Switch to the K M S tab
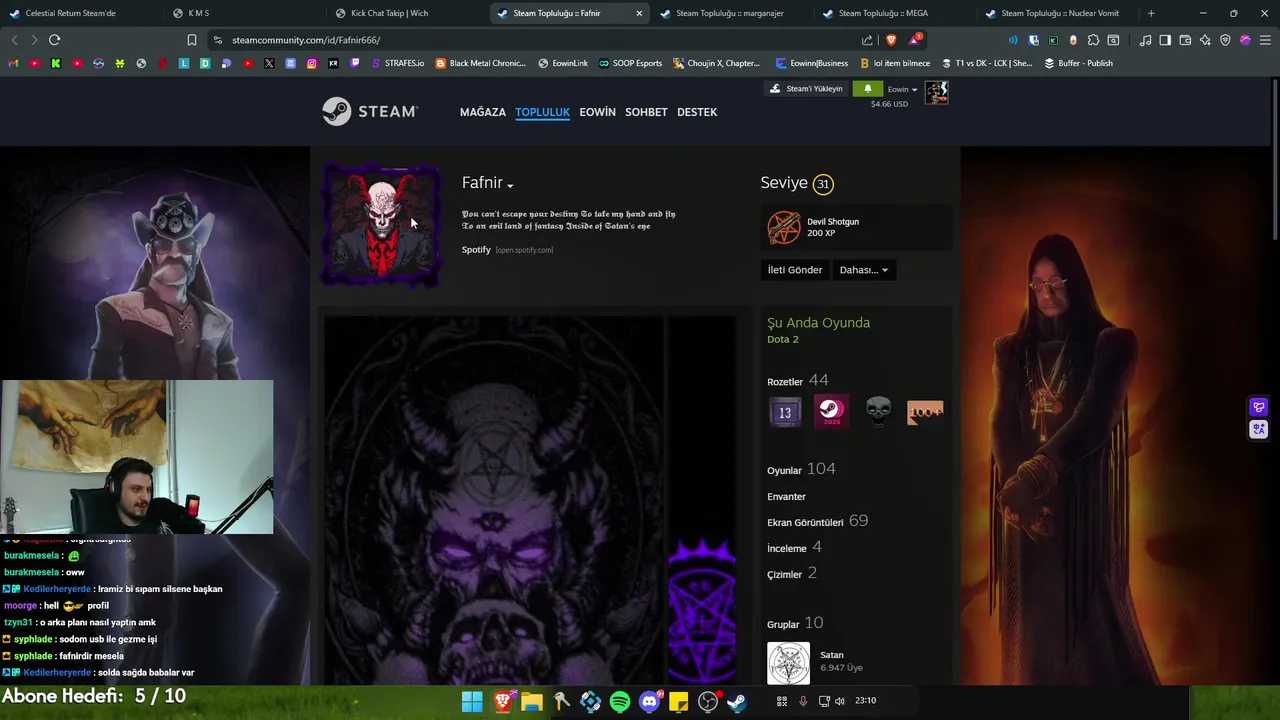The height and width of the screenshot is (720, 1280). coord(243,13)
